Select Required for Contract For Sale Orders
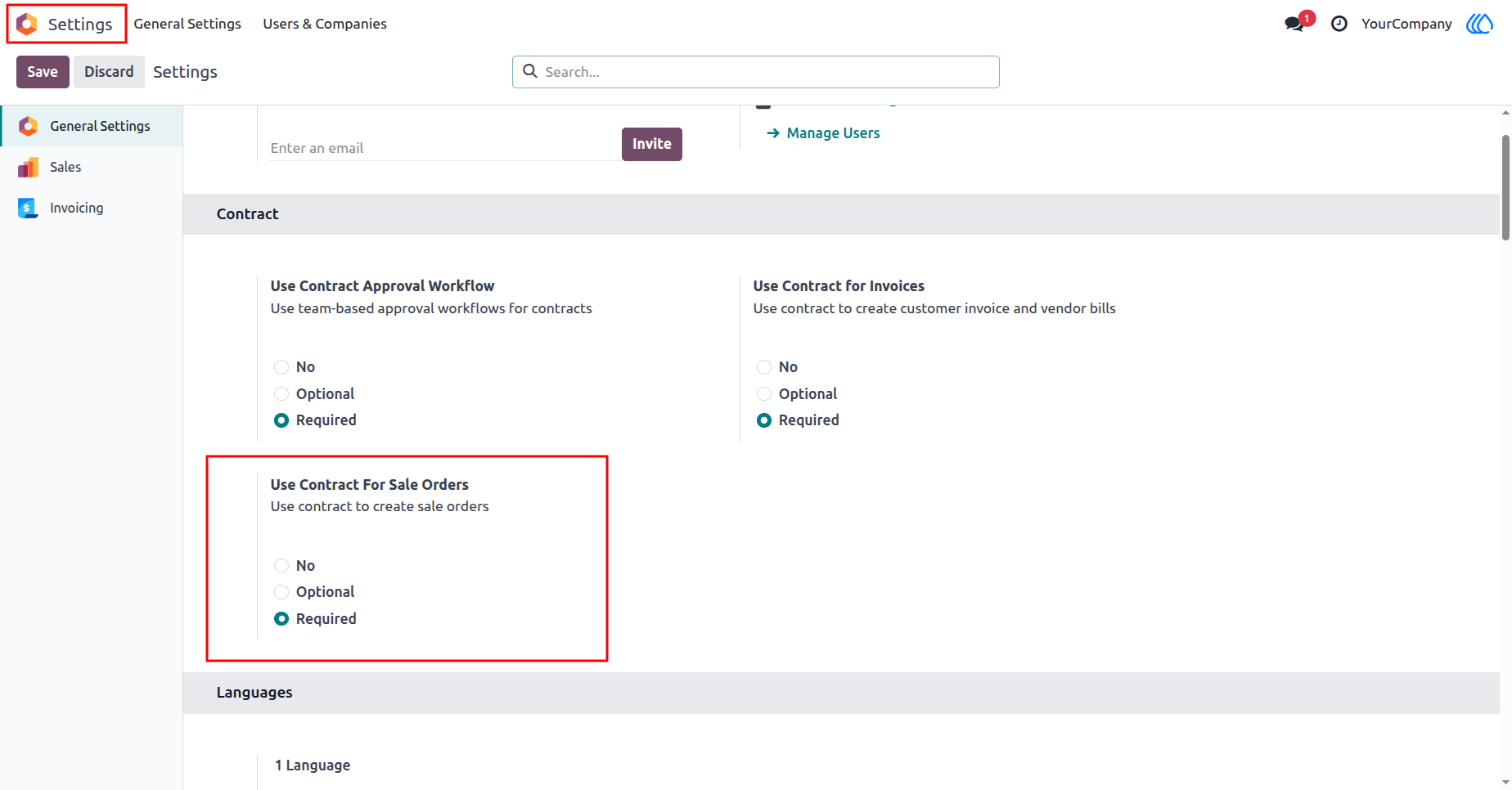 (x=281, y=619)
